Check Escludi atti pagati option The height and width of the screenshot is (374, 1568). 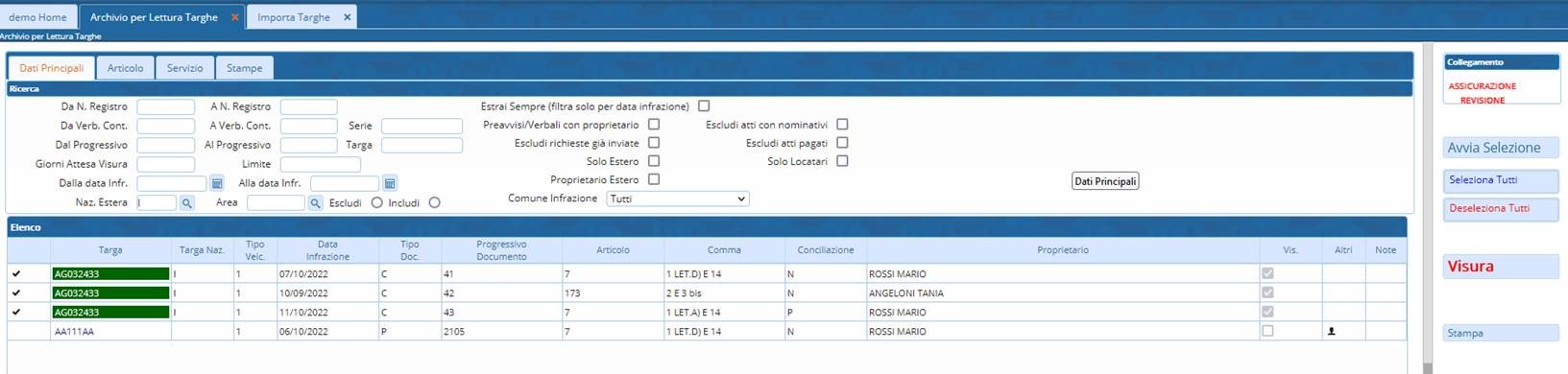click(842, 143)
